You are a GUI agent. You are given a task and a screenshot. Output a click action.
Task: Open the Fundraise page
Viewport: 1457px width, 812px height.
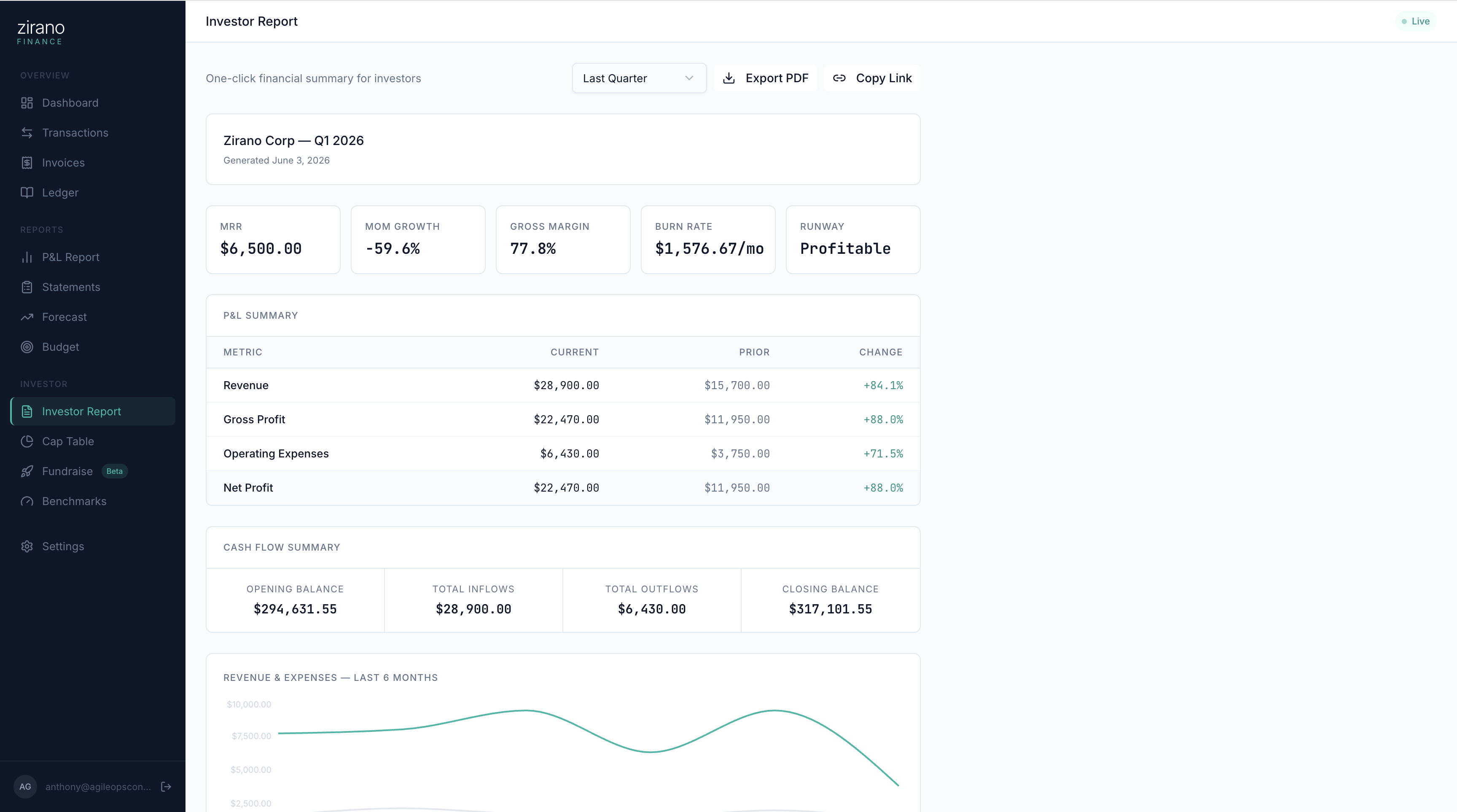click(93, 472)
